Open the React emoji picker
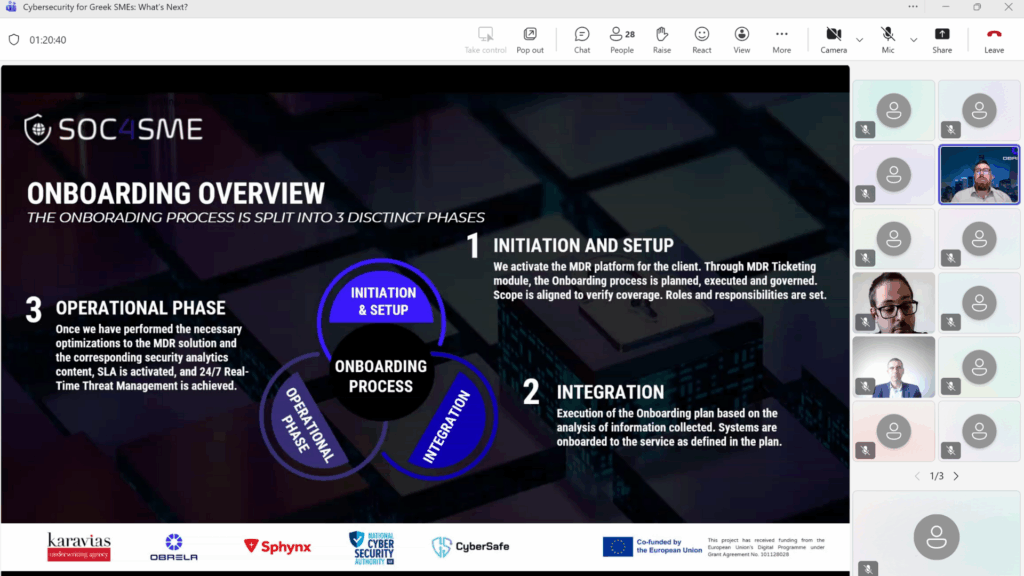Screen dimensions: 1024x576 point(702,39)
